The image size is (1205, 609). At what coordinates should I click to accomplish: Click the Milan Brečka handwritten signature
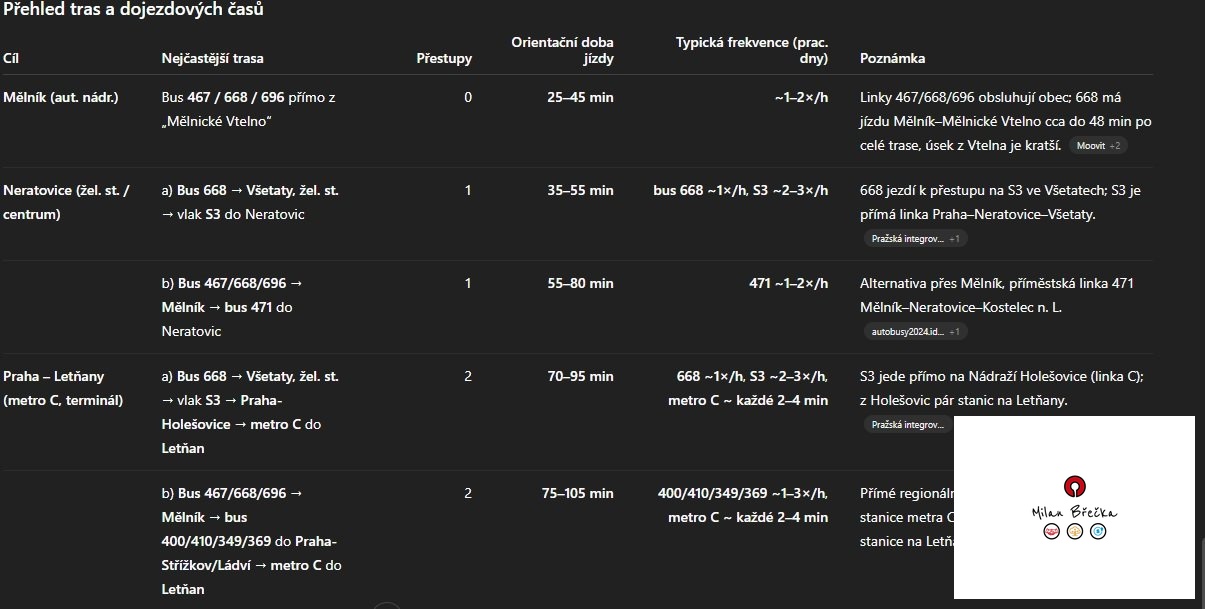click(x=1074, y=512)
